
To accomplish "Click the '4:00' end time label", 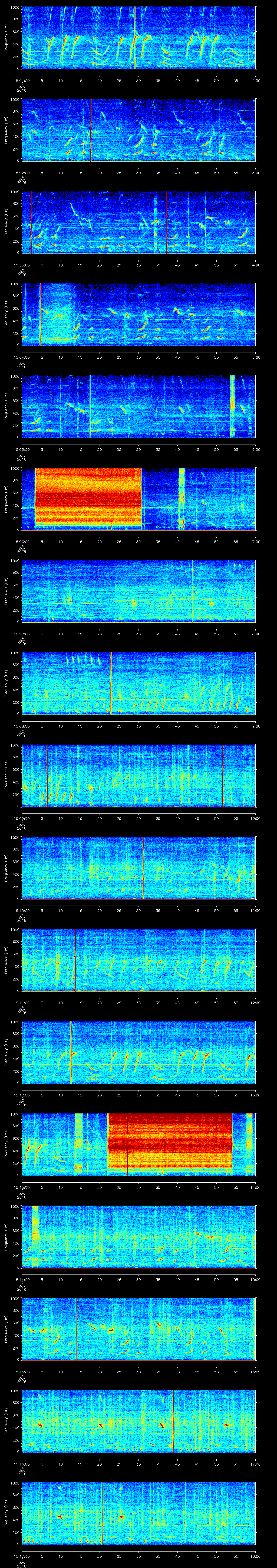I will [x=256, y=265].
